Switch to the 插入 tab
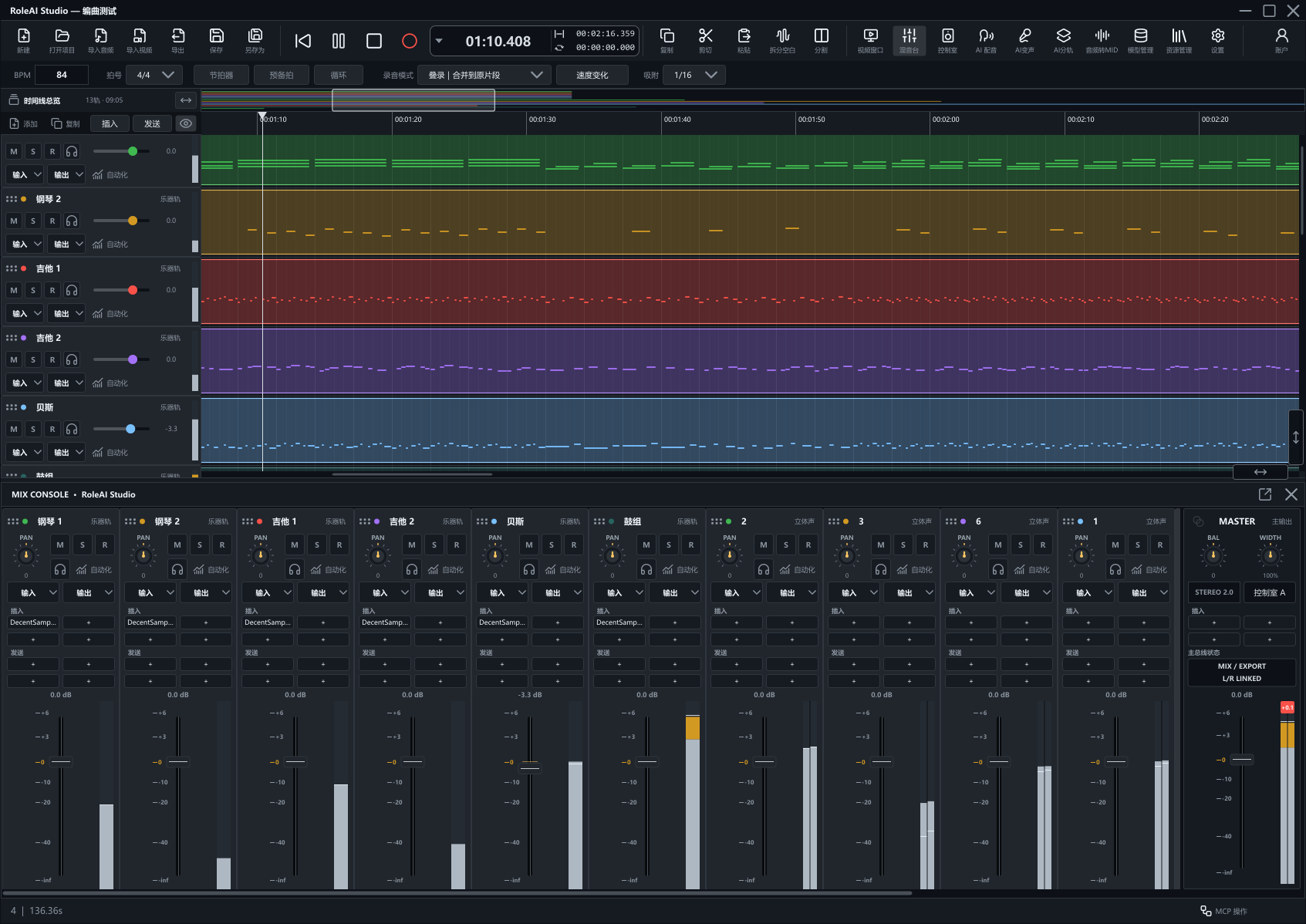Image resolution: width=1306 pixels, height=924 pixels. [x=110, y=123]
